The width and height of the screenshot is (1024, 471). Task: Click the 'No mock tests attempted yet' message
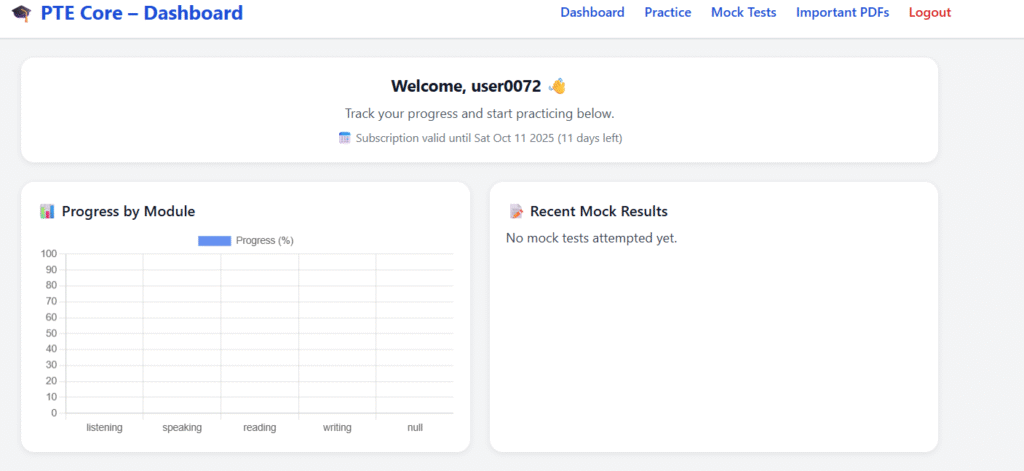pyautogui.click(x=591, y=238)
